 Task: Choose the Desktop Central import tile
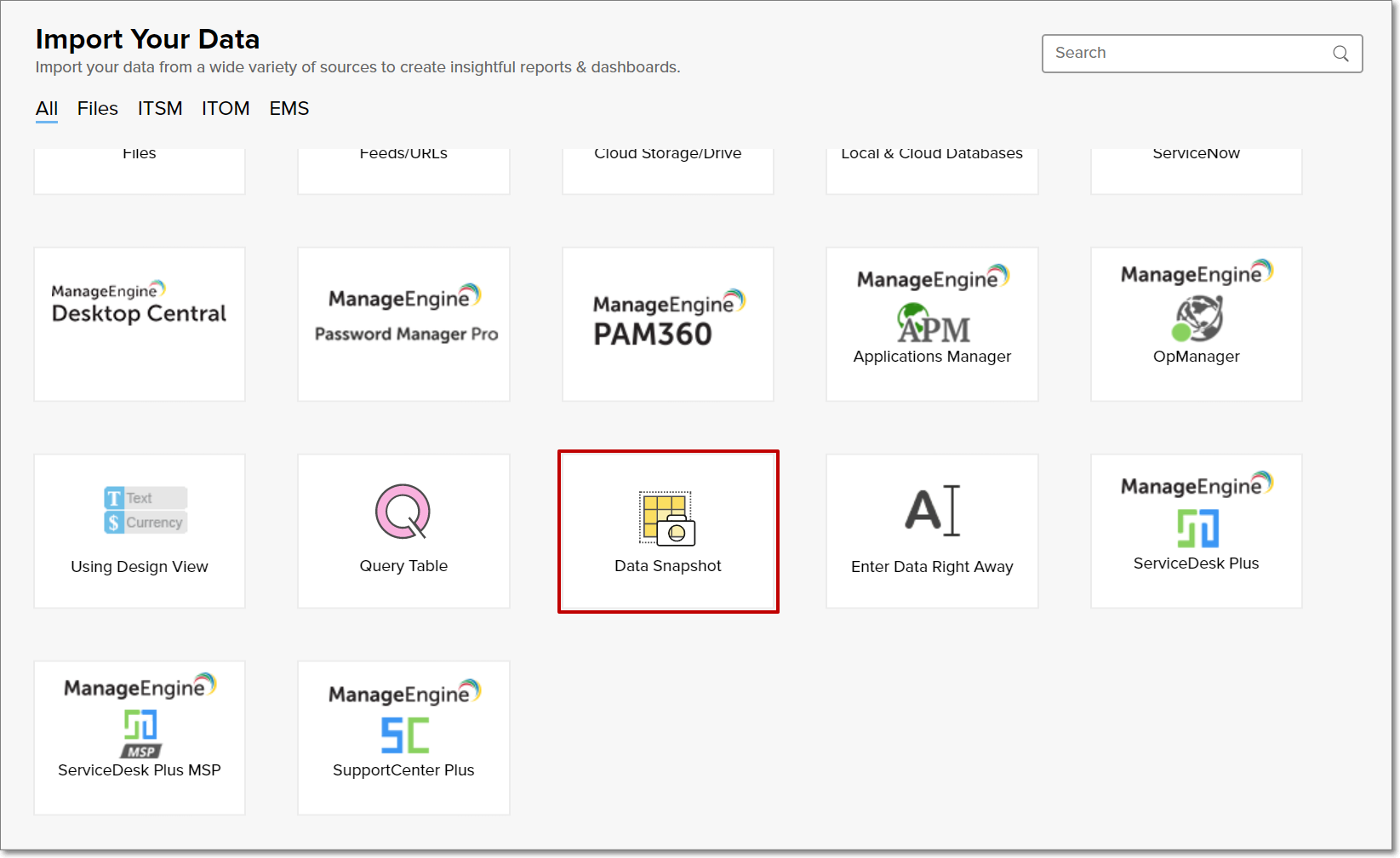pos(140,324)
